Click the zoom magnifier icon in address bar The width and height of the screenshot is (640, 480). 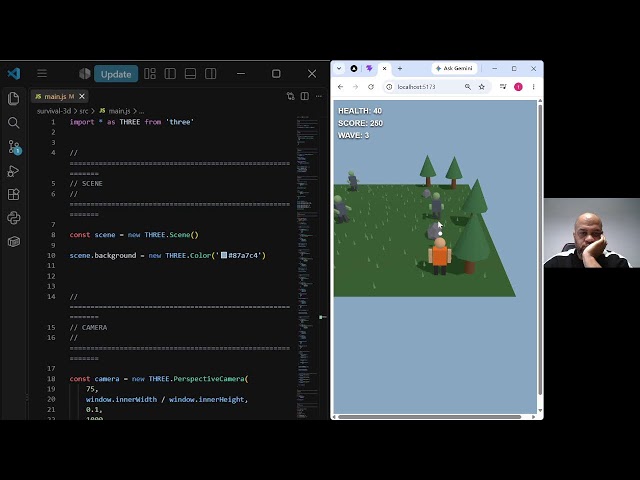tap(468, 87)
